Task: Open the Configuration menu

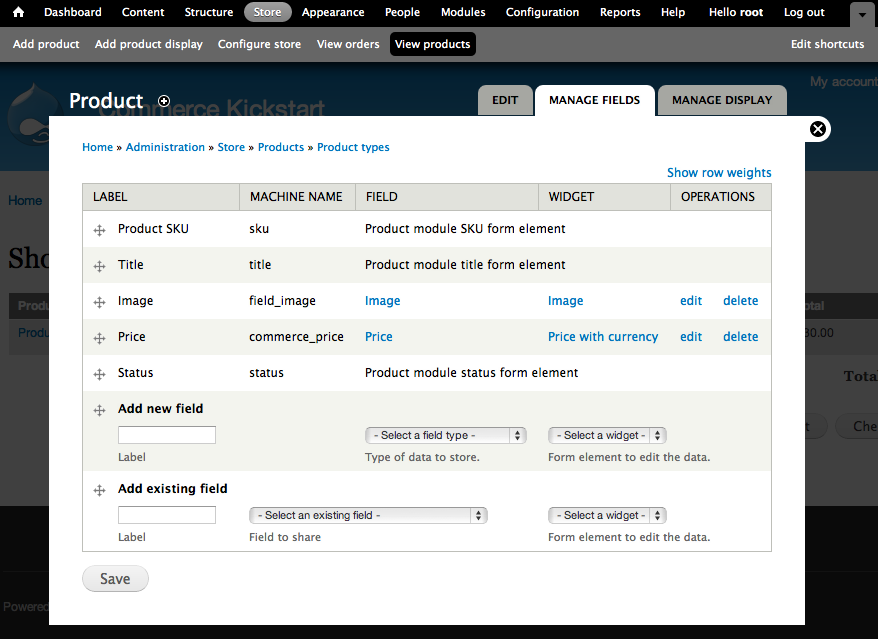Action: [542, 12]
